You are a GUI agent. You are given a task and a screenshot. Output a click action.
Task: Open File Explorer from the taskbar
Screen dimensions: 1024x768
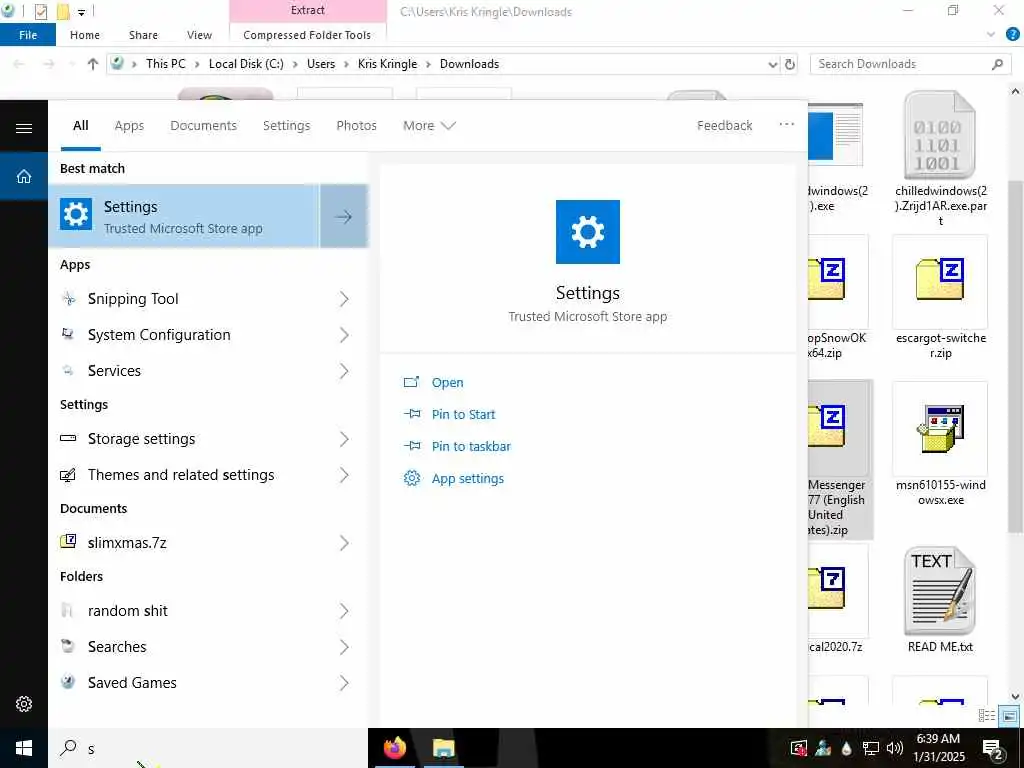pyautogui.click(x=443, y=748)
